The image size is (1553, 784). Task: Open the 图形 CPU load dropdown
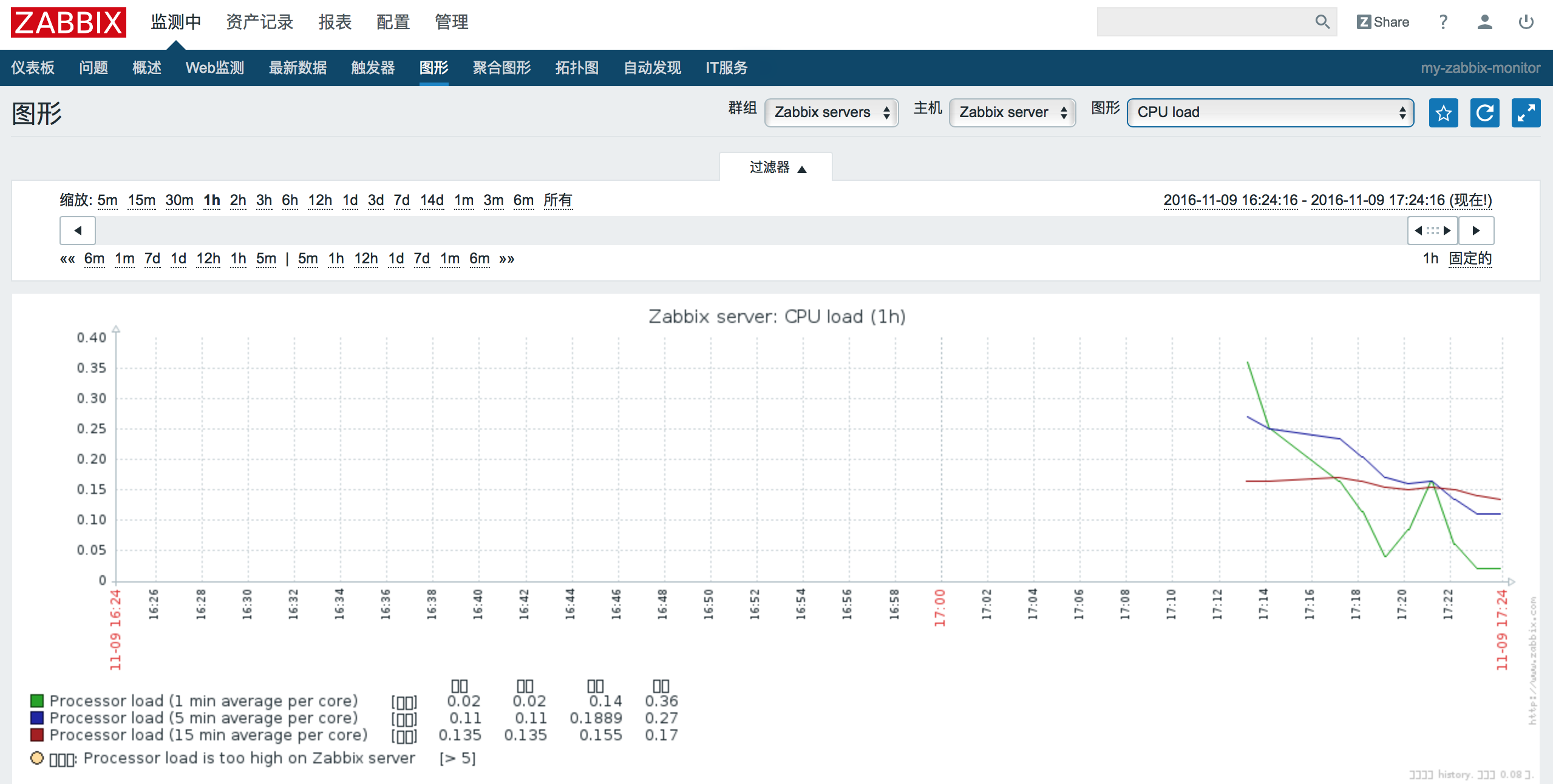(x=1270, y=113)
